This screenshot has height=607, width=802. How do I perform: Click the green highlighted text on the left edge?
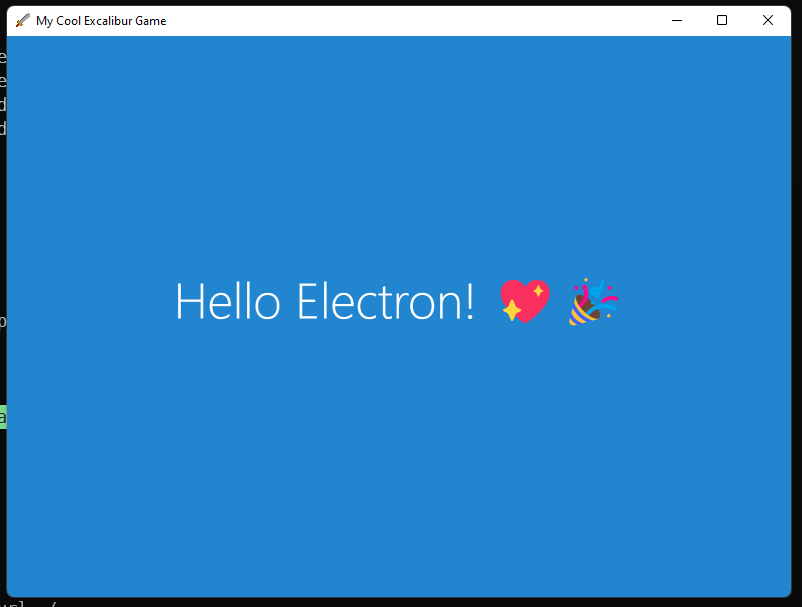(x=5, y=416)
